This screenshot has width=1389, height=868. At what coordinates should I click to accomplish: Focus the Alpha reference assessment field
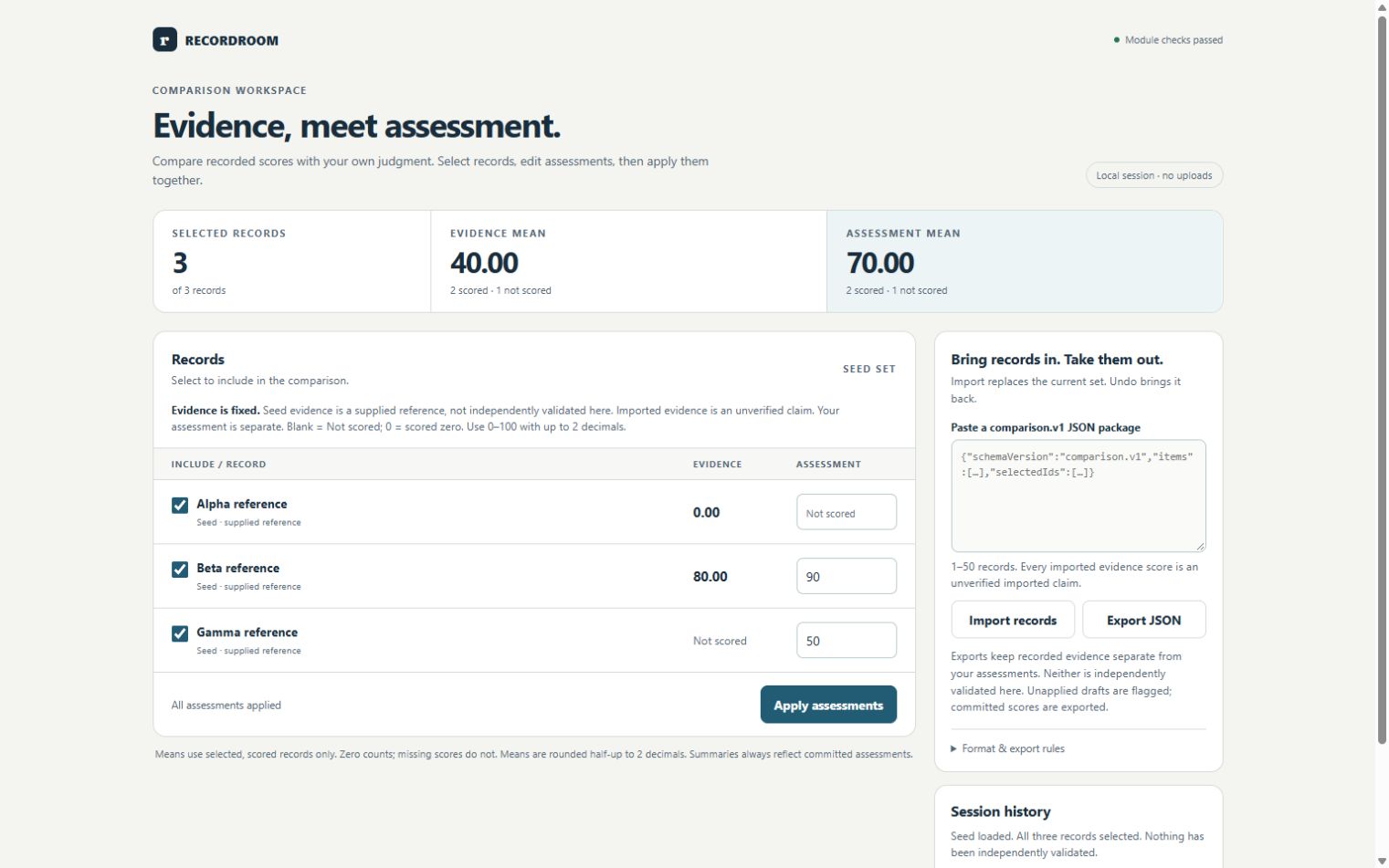(847, 512)
